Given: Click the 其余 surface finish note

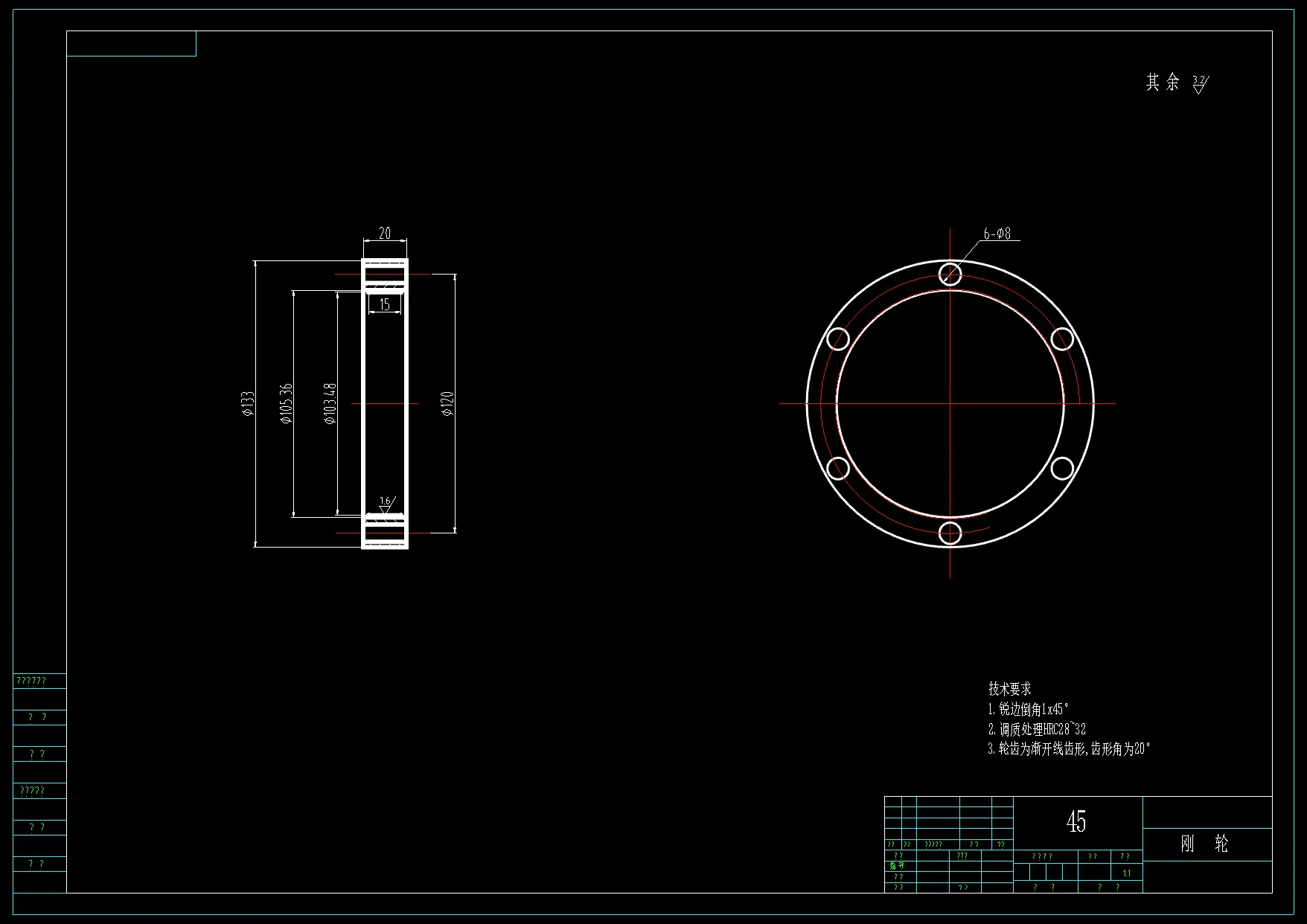Looking at the screenshot, I should (x=1162, y=83).
